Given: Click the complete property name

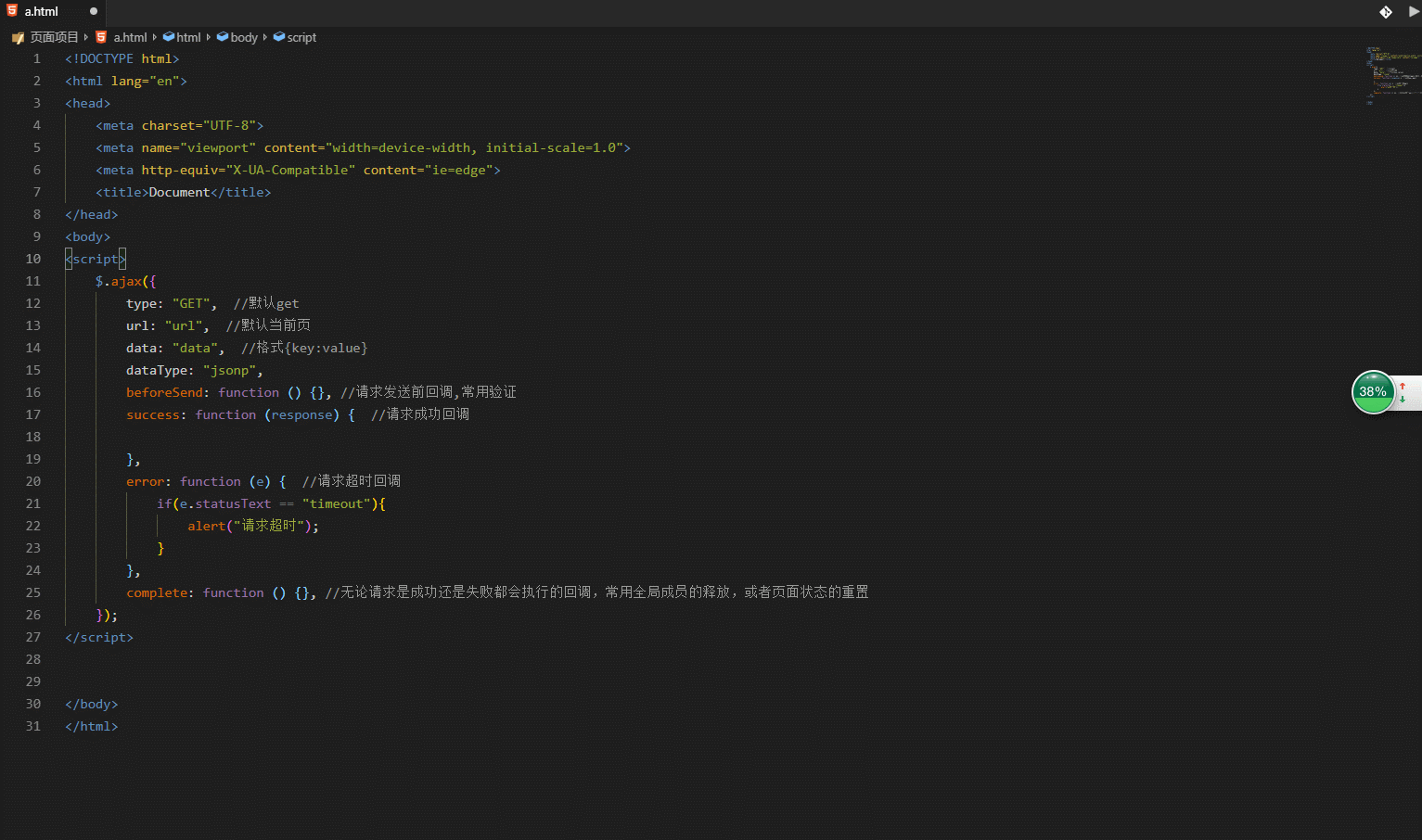Looking at the screenshot, I should point(157,592).
